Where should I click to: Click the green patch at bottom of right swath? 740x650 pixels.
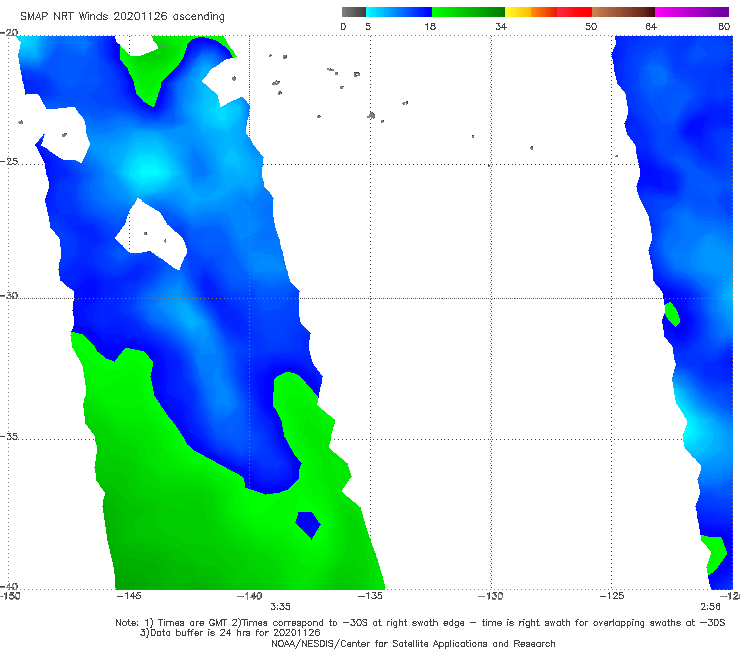(x=714, y=554)
